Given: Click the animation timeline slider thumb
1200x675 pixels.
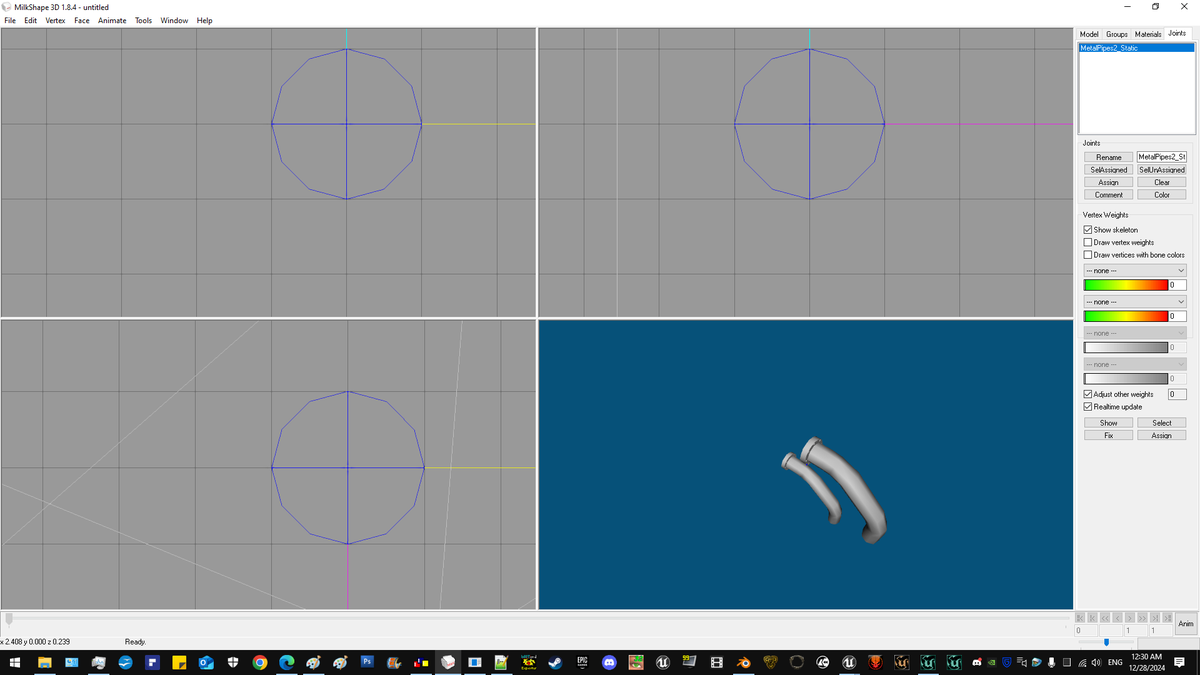Looking at the screenshot, I should [x=9, y=619].
